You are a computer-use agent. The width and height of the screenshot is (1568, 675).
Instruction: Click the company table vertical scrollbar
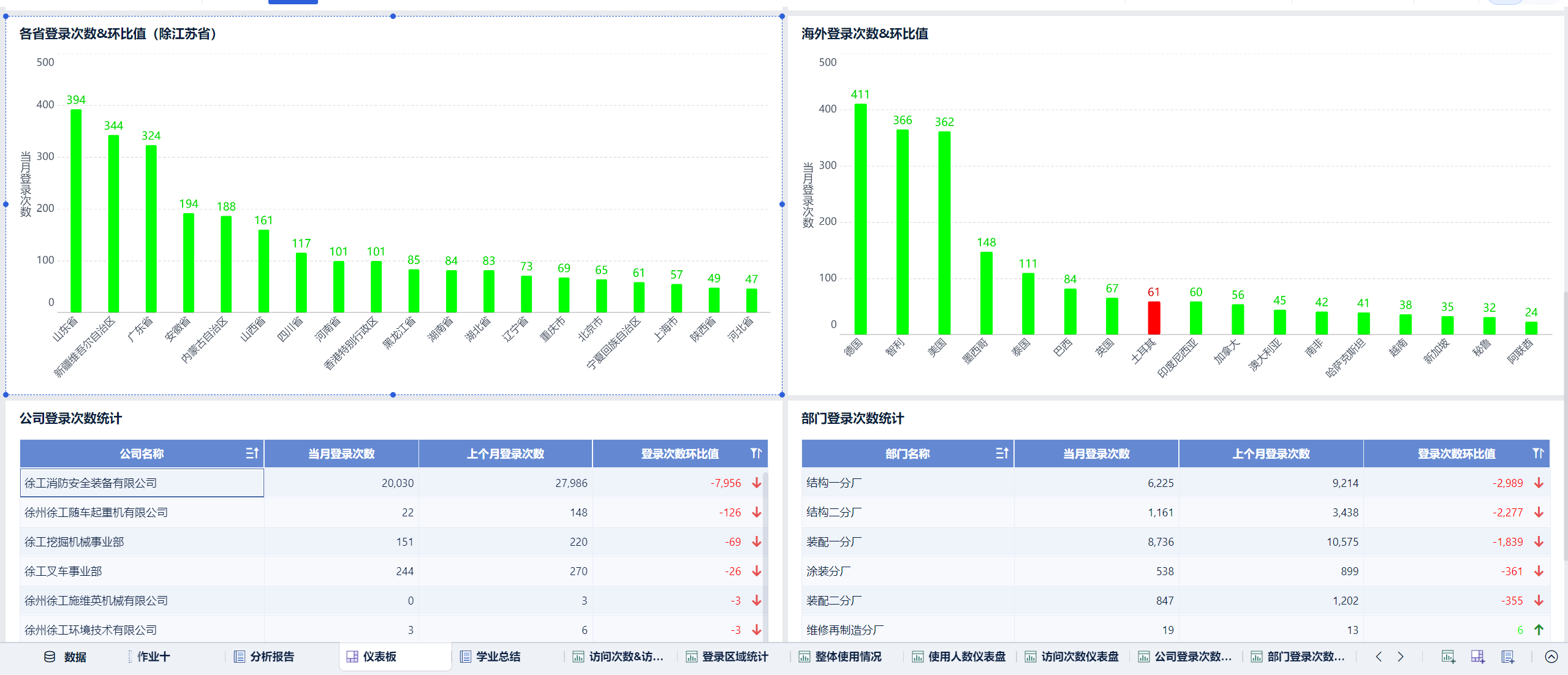coord(765,551)
